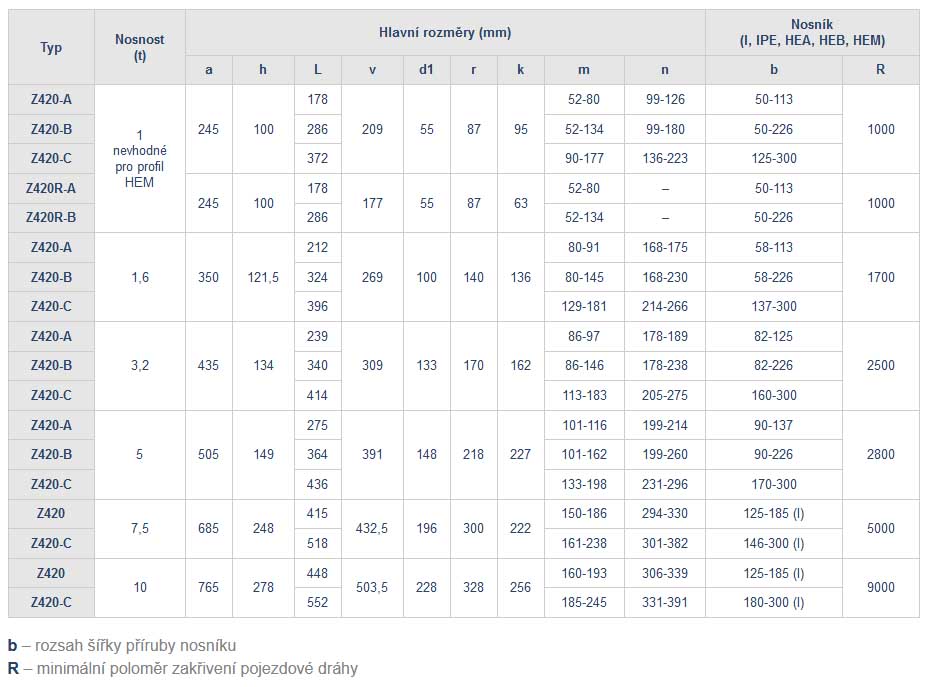The height and width of the screenshot is (687, 929).
Task: Select the 121,5 height cell
Action: [x=263, y=277]
